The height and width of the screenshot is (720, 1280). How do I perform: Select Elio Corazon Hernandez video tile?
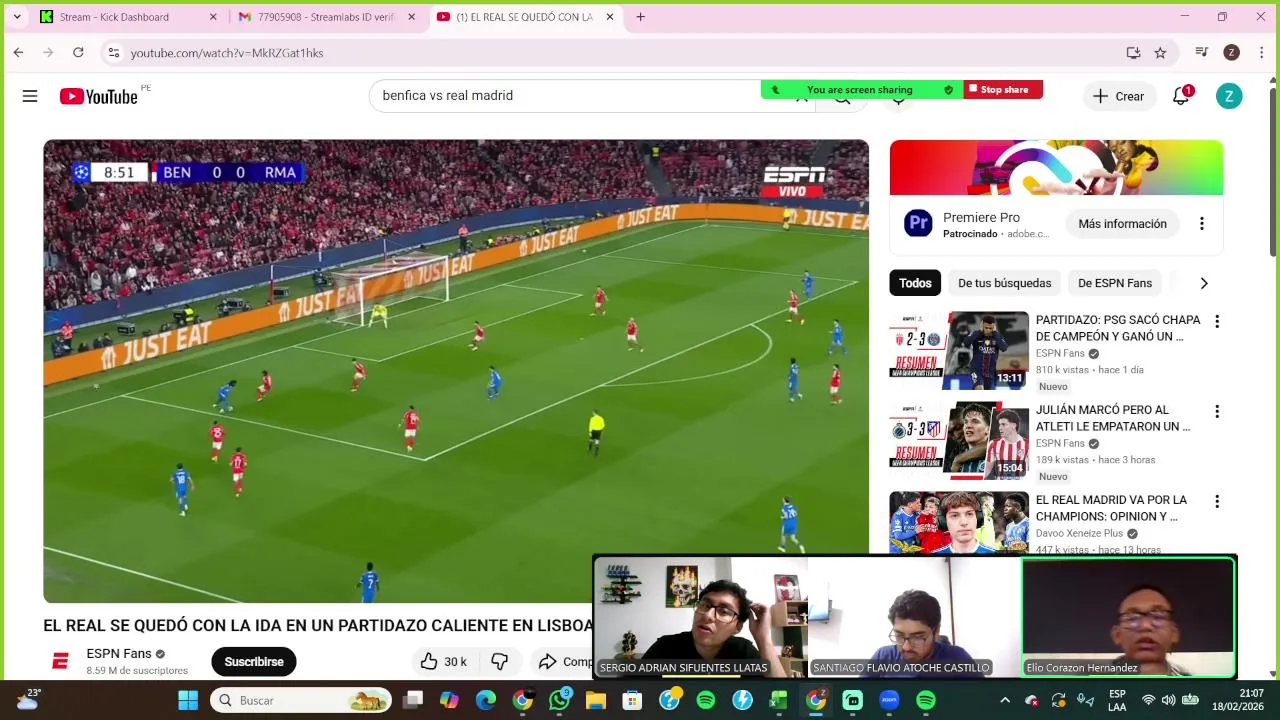1128,617
